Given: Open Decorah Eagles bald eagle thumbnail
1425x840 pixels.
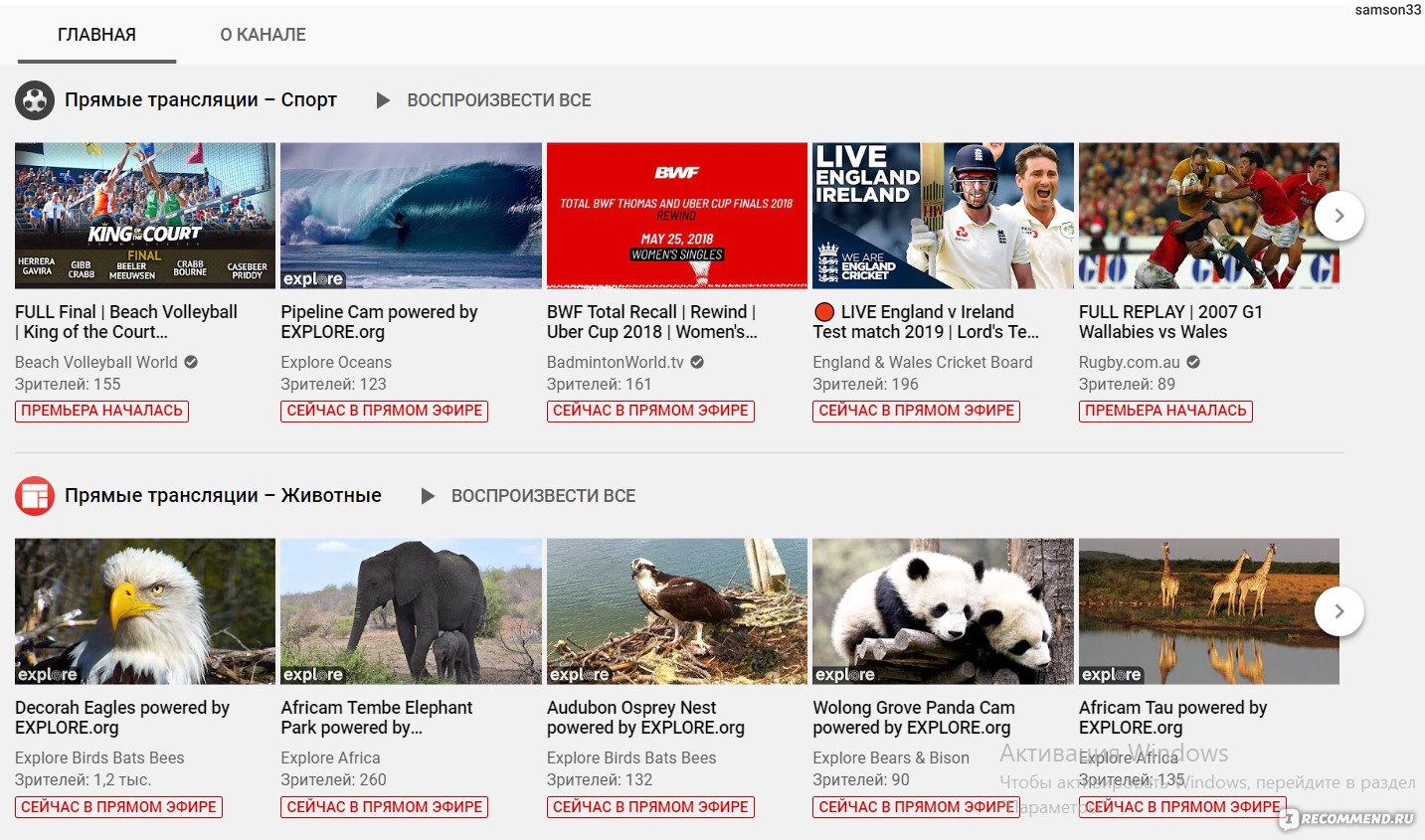Looking at the screenshot, I should coord(145,611).
